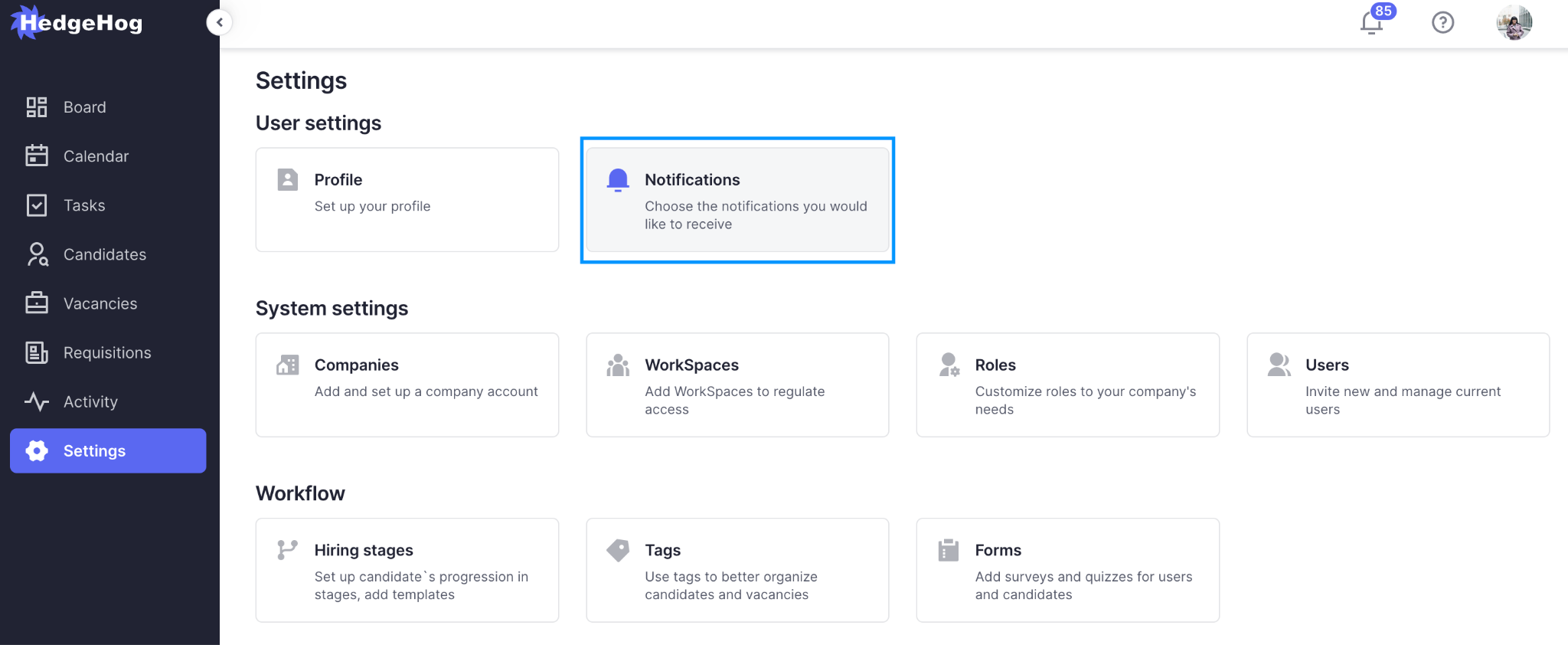Open Forms to add surveys and quizzes
Image resolution: width=1568 pixels, height=645 pixels.
1067,570
